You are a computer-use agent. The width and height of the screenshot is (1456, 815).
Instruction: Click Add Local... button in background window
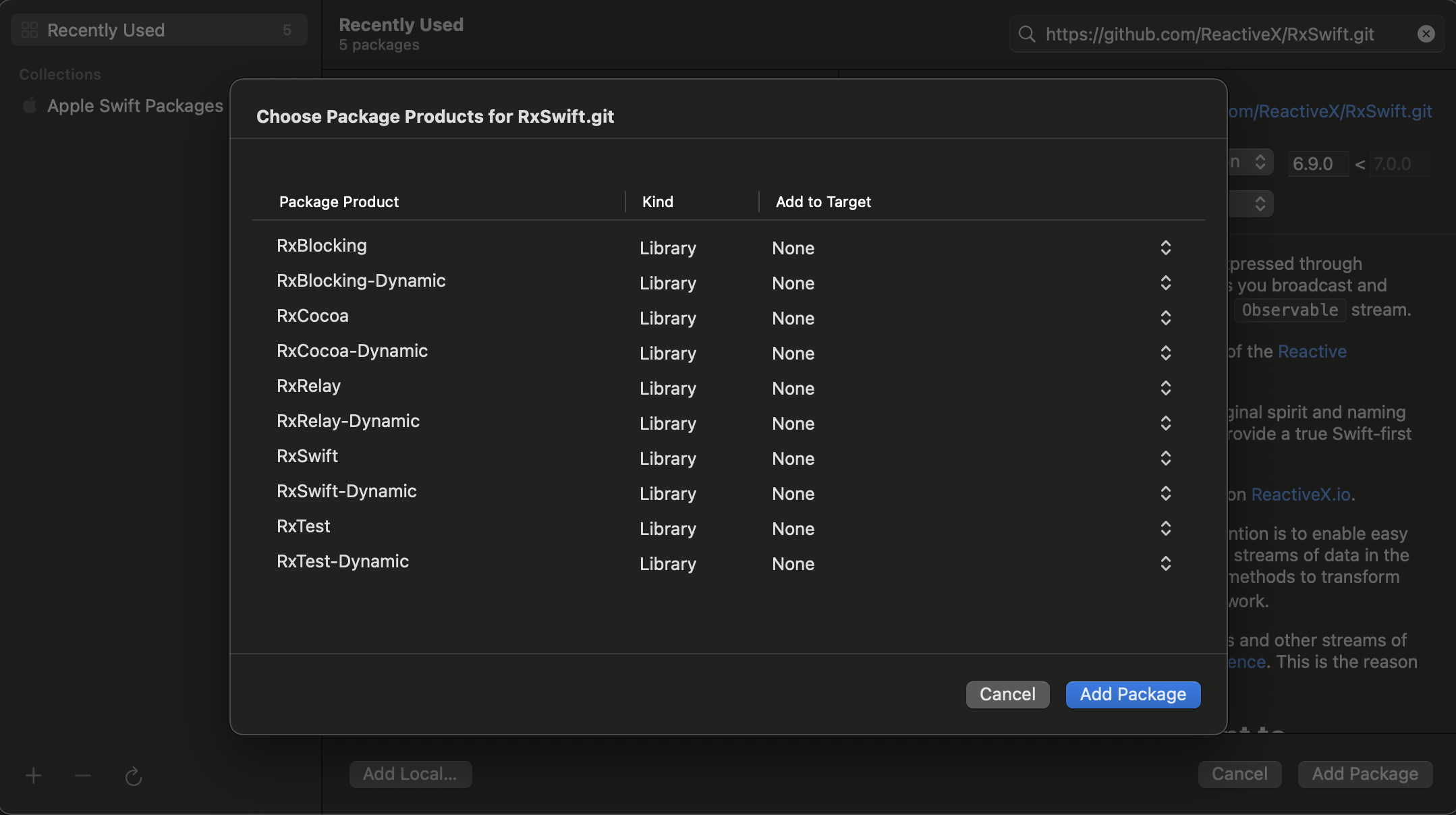click(410, 774)
